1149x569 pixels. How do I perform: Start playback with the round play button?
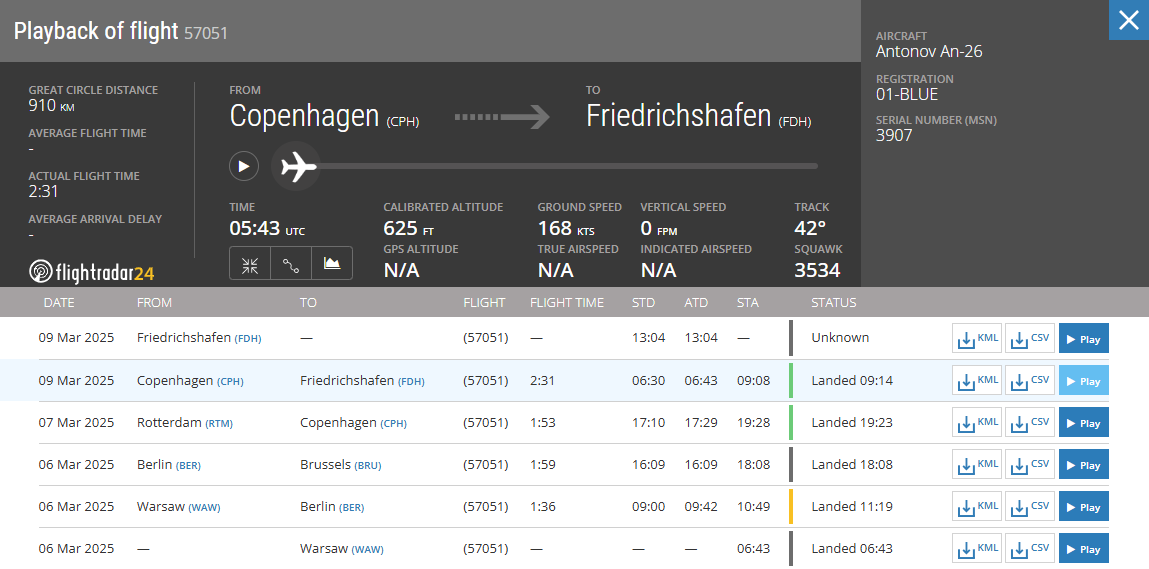244,166
